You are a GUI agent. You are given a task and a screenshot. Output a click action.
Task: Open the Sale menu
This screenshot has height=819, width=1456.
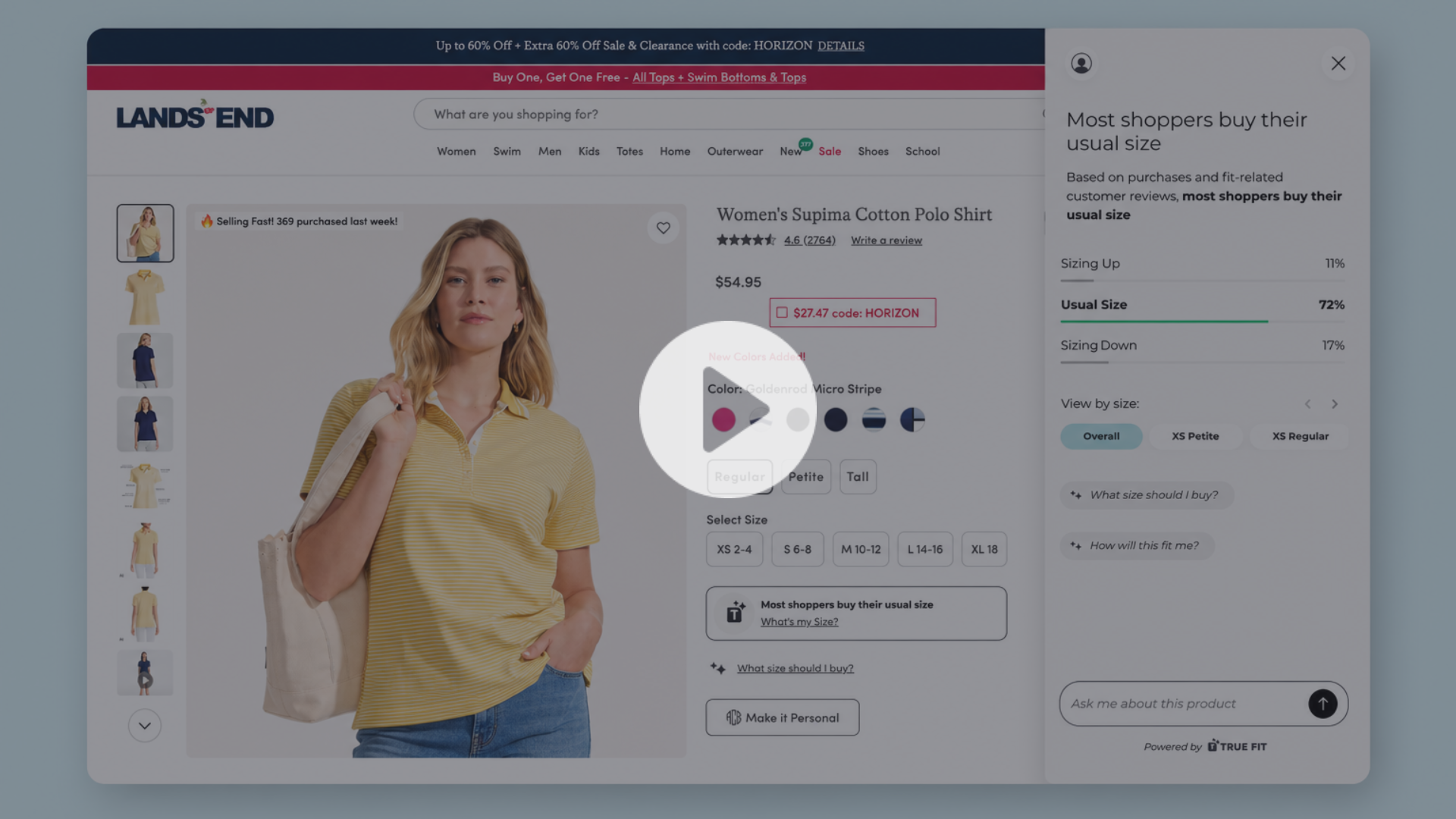(830, 152)
